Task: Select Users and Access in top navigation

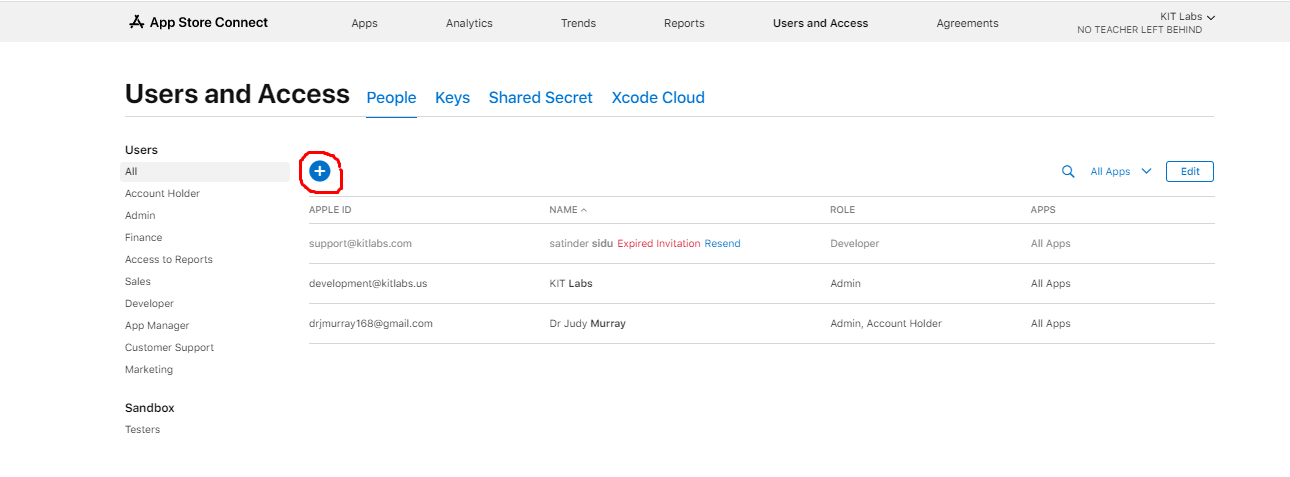Action: click(820, 23)
